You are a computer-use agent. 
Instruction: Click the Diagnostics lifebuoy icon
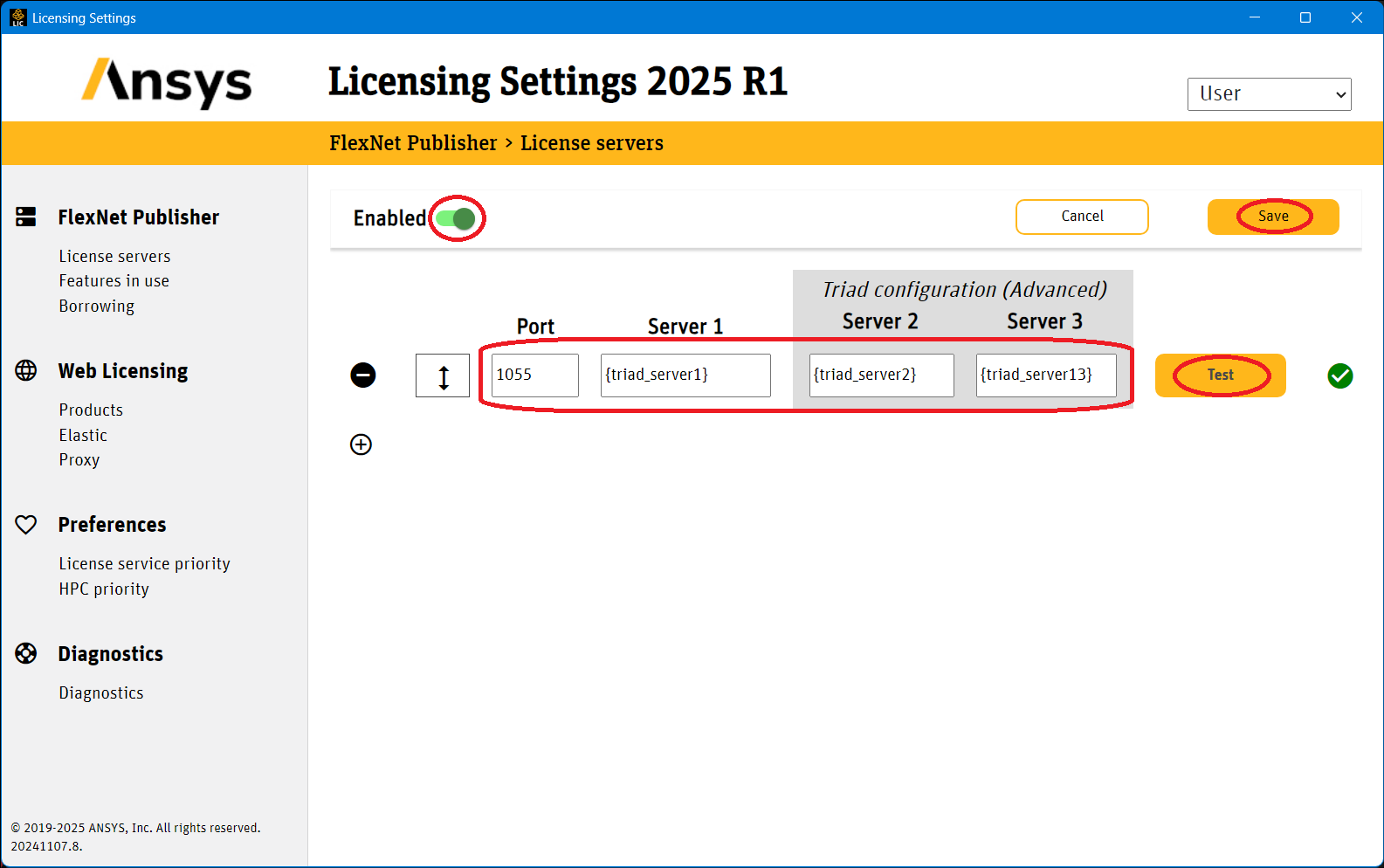26,653
